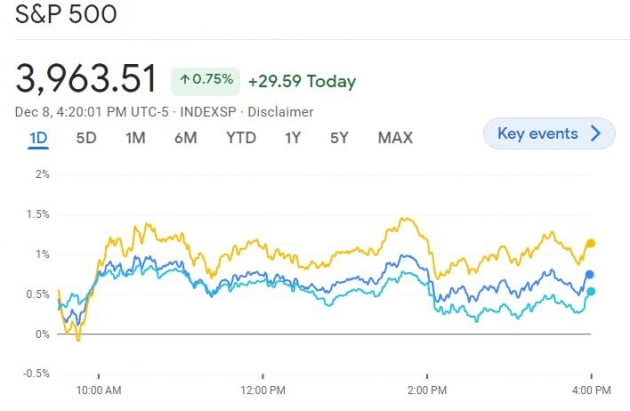Click the 2:00 PM time axis label

[426, 389]
